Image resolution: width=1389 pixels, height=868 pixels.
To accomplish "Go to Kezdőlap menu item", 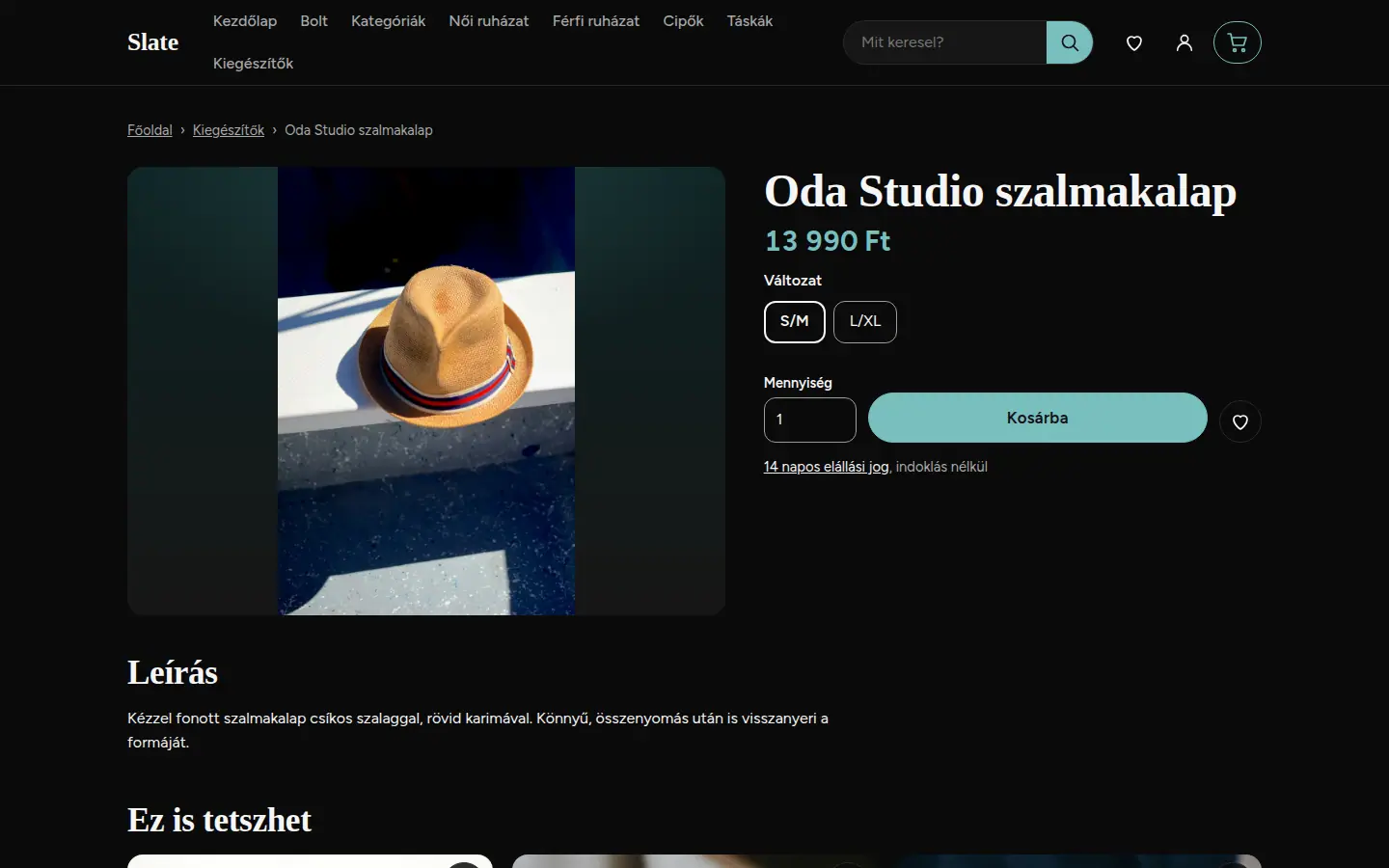I will click(245, 21).
